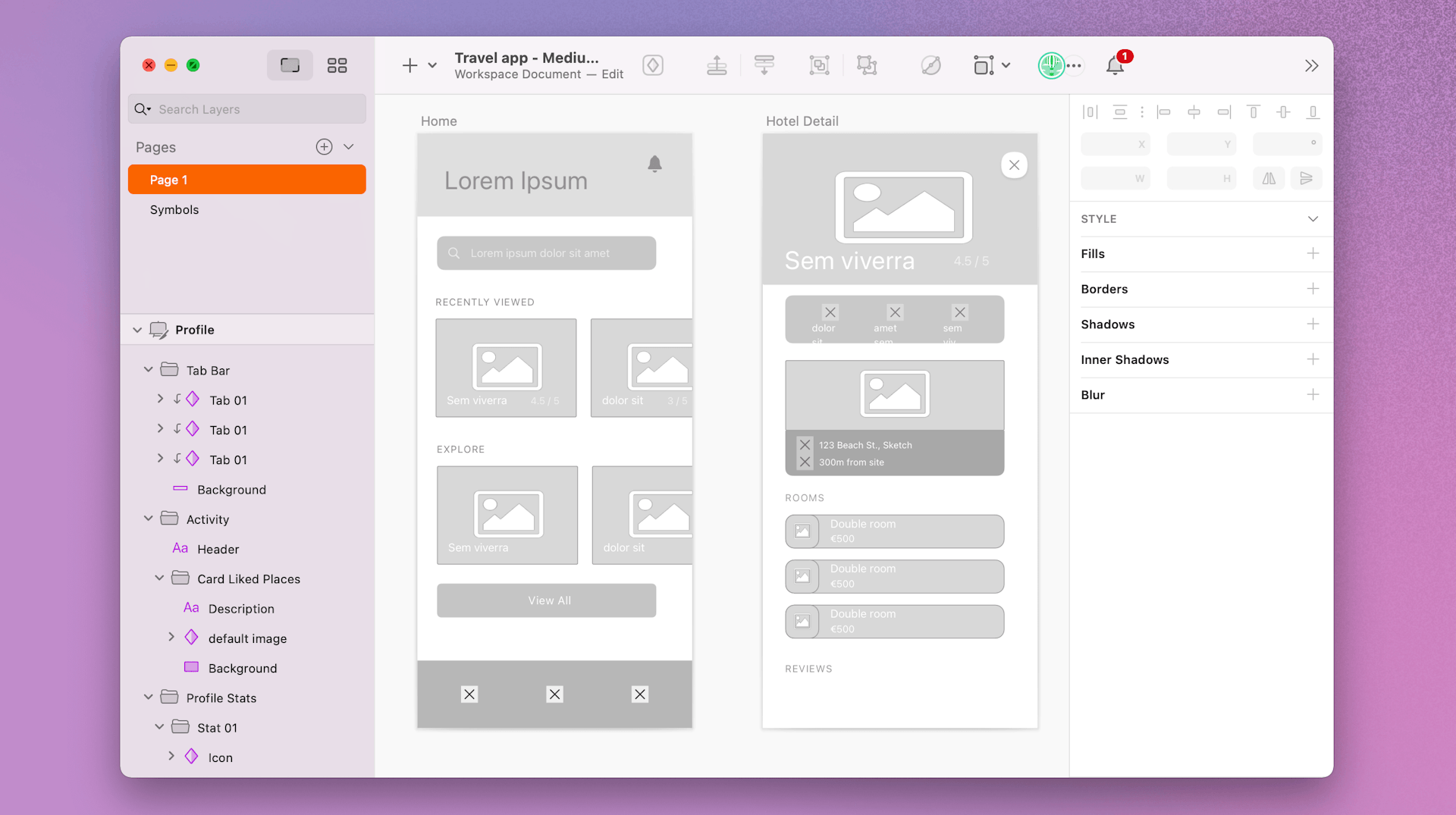
Task: Add a Fill with the plus button
Action: pyautogui.click(x=1313, y=254)
